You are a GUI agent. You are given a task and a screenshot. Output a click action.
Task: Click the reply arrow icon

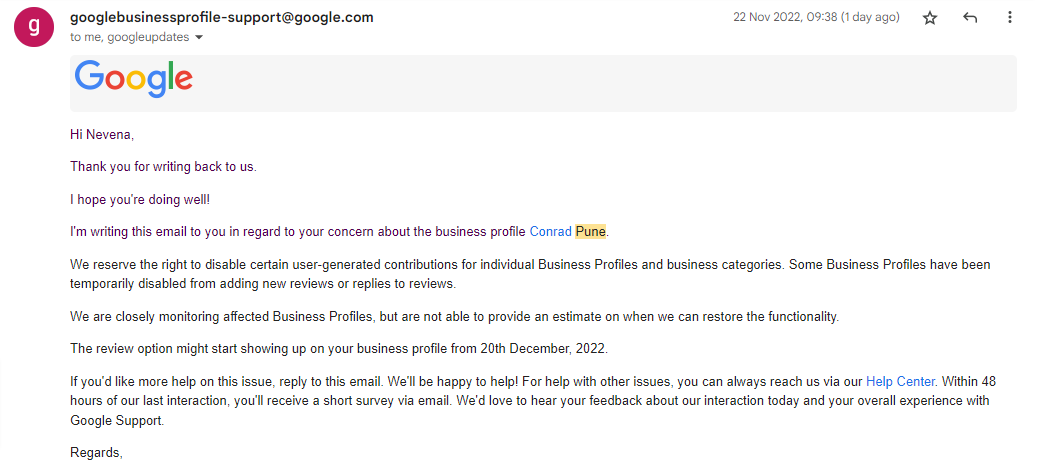point(970,18)
